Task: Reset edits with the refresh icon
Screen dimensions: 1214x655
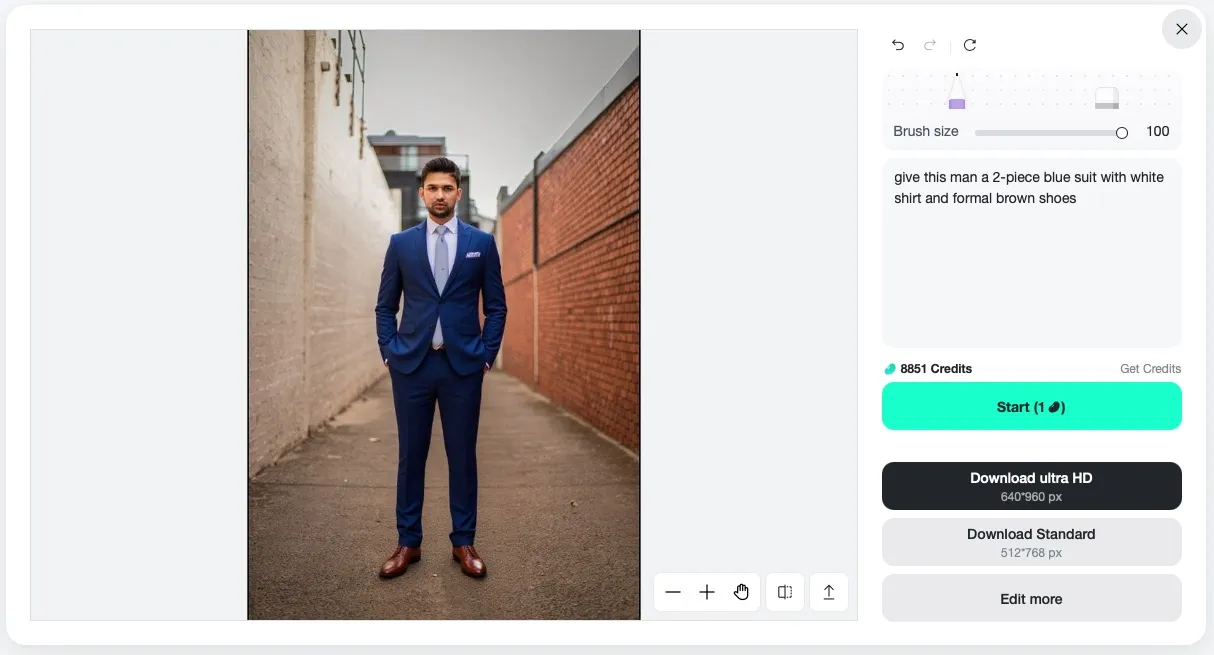Action: click(970, 45)
